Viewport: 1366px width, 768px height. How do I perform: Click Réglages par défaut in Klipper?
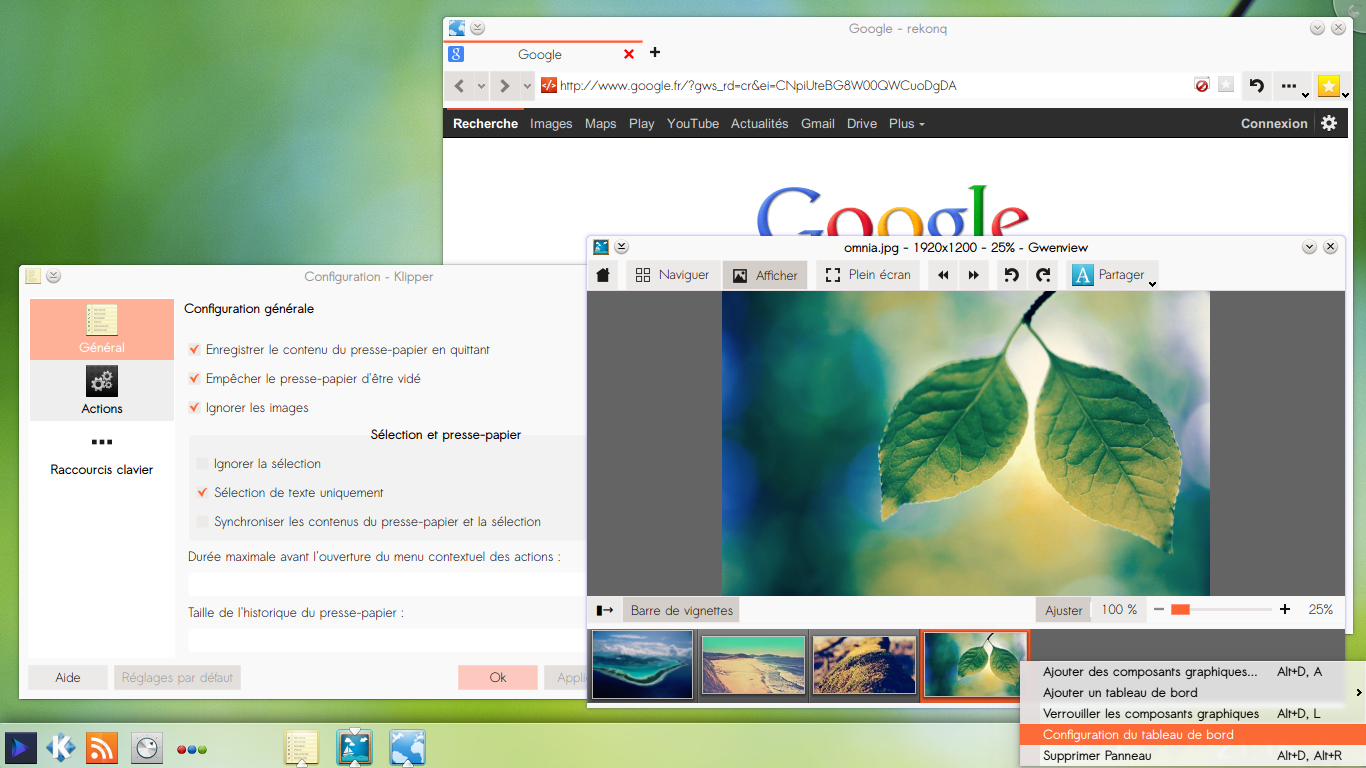[x=177, y=677]
